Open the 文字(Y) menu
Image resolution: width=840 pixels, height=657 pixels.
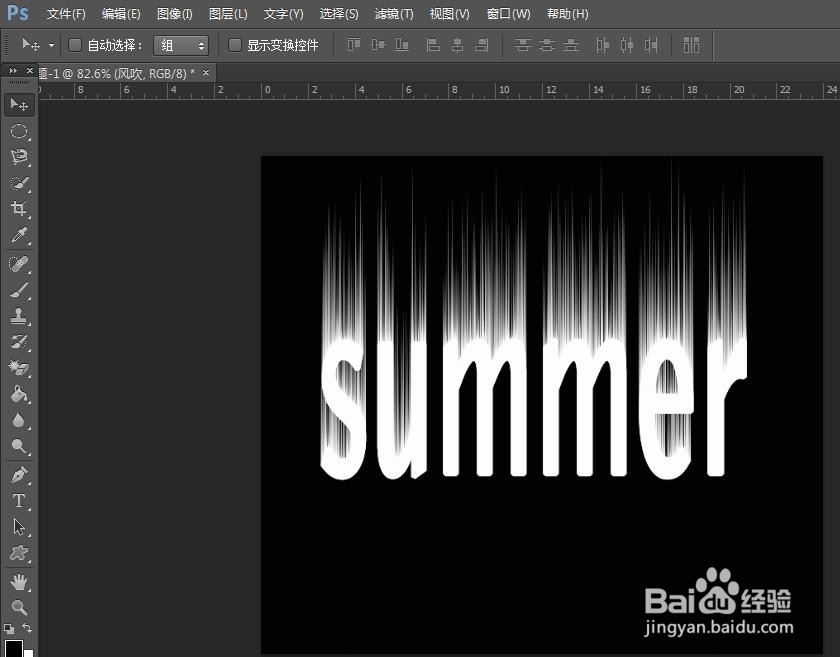pyautogui.click(x=283, y=14)
